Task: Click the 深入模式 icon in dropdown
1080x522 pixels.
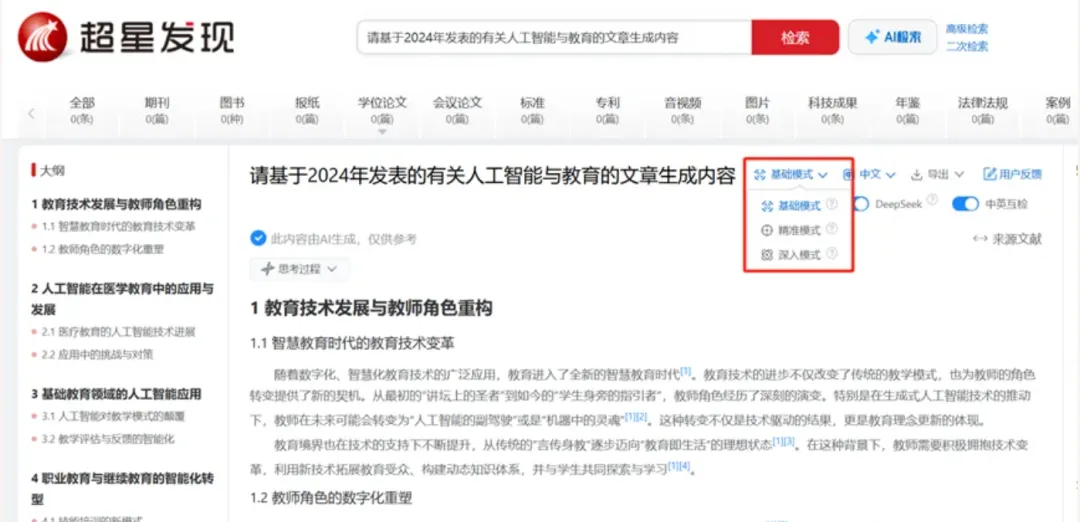Action: tap(767, 255)
